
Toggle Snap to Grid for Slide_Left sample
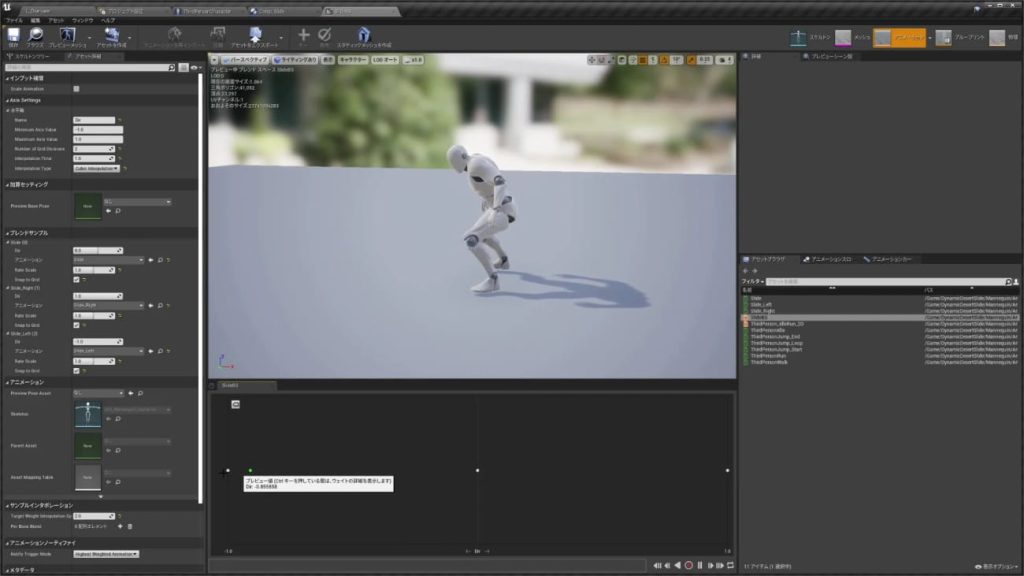[77, 370]
